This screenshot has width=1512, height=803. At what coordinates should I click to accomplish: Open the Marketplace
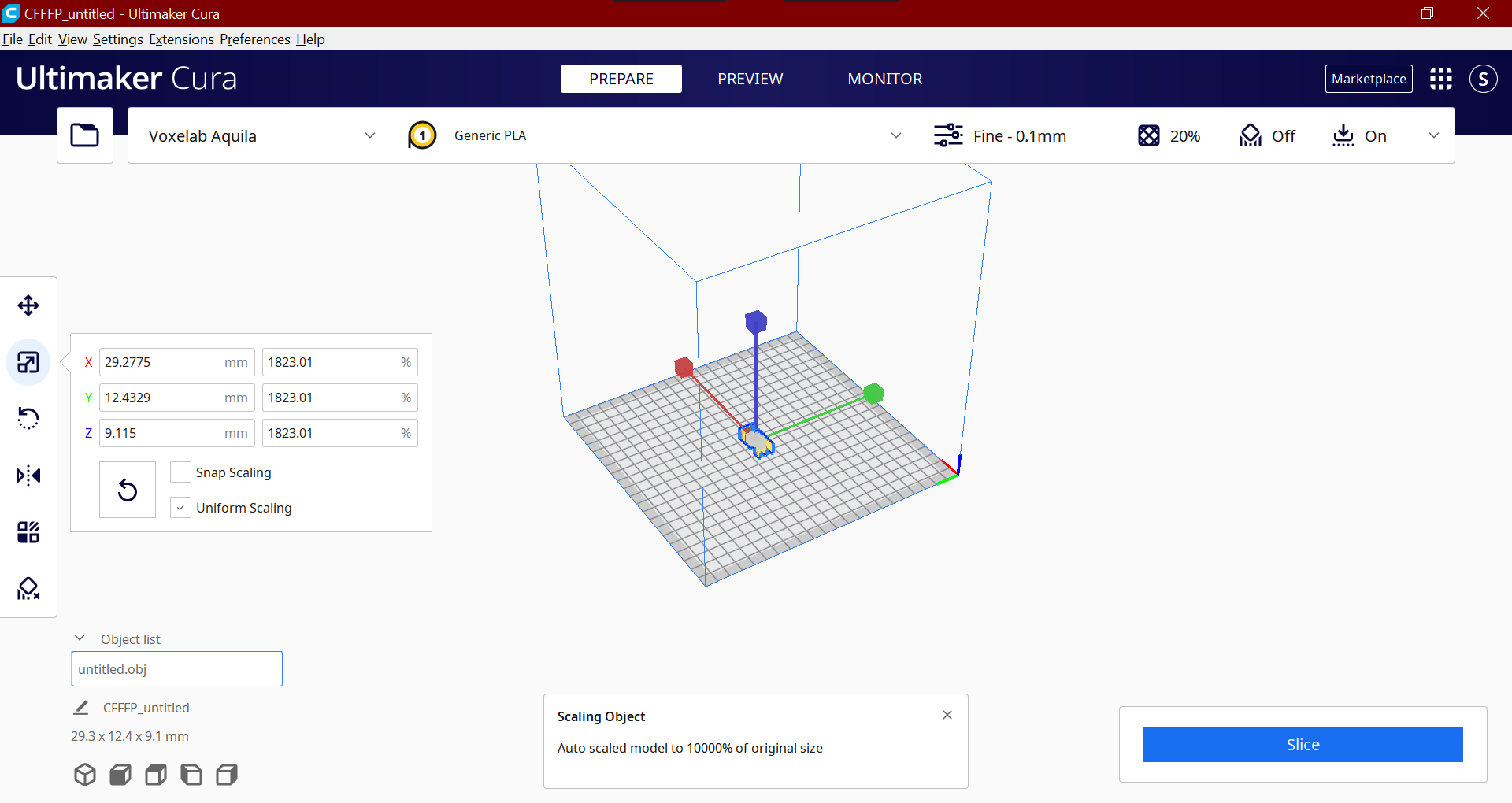(1369, 79)
